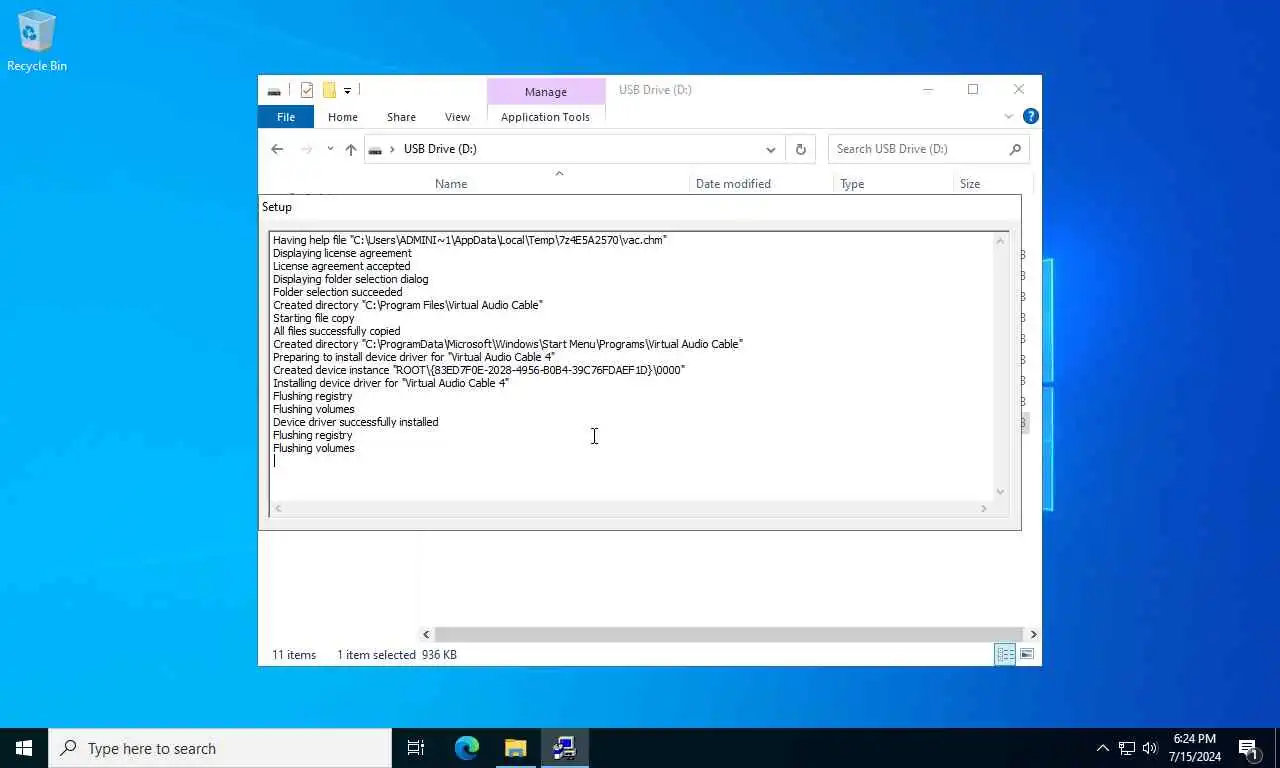The image size is (1280, 768).
Task: Sort by the Size column header
Action: 970,184
